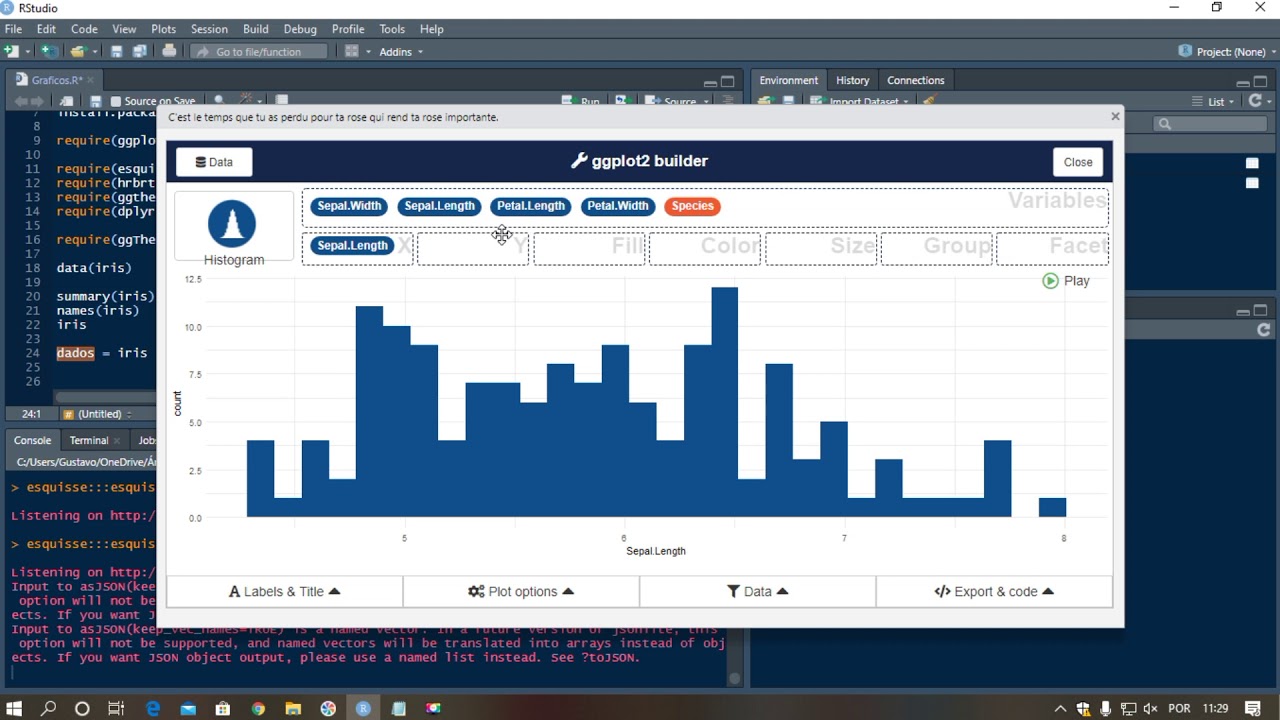Switch to the History tab

pyautogui.click(x=852, y=80)
